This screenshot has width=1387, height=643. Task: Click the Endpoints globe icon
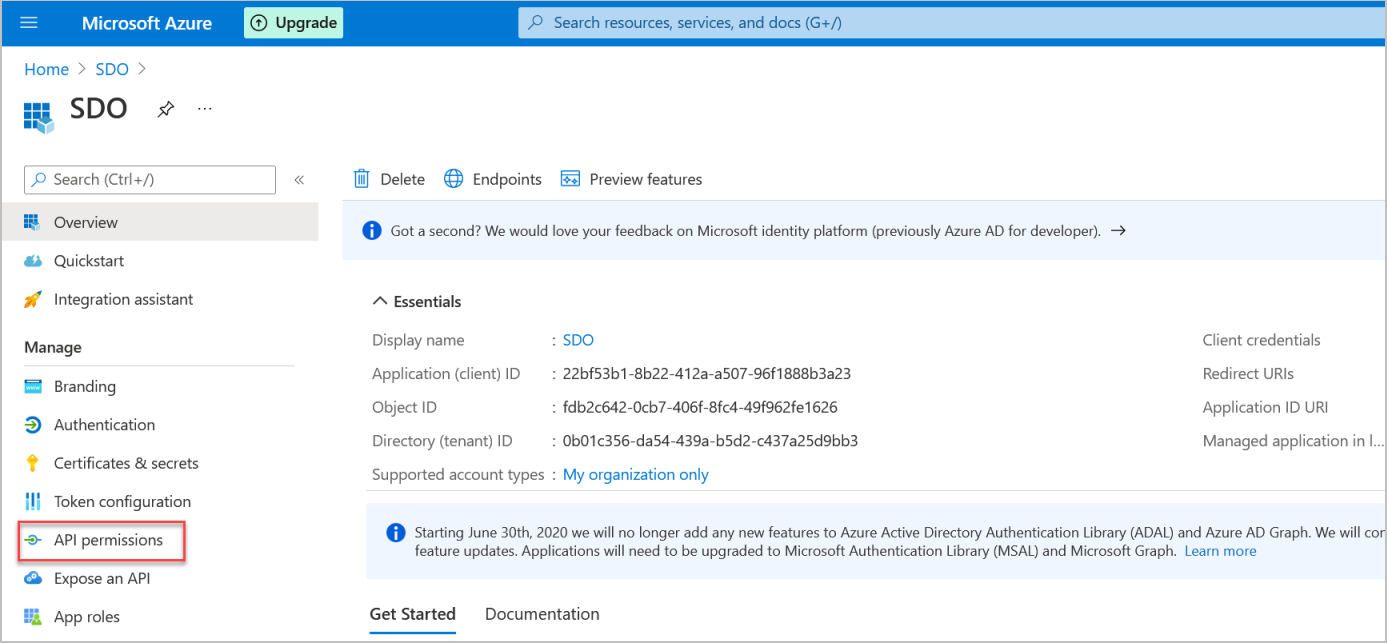click(x=454, y=179)
